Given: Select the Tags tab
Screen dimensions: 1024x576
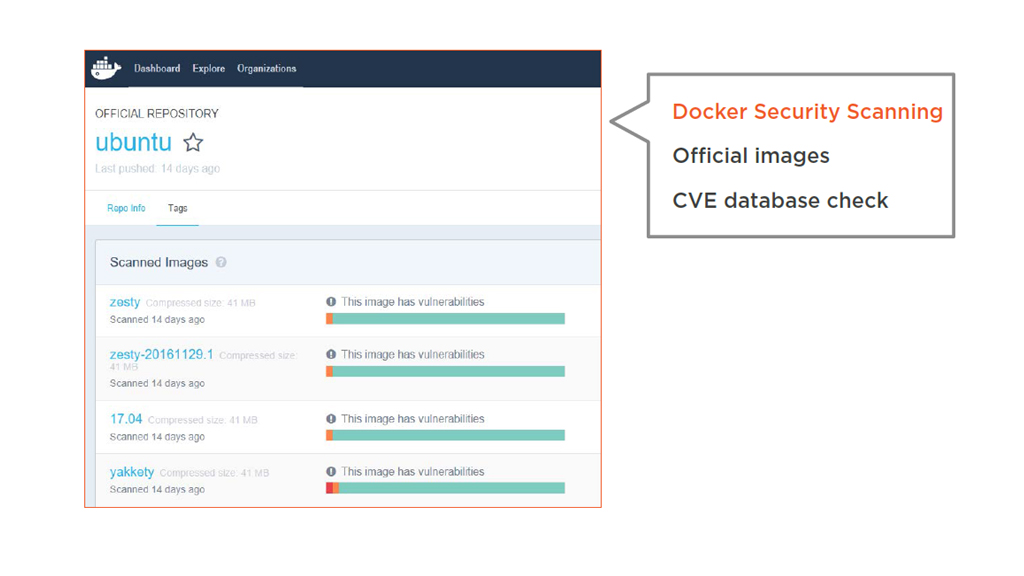Looking at the screenshot, I should pyautogui.click(x=177, y=208).
